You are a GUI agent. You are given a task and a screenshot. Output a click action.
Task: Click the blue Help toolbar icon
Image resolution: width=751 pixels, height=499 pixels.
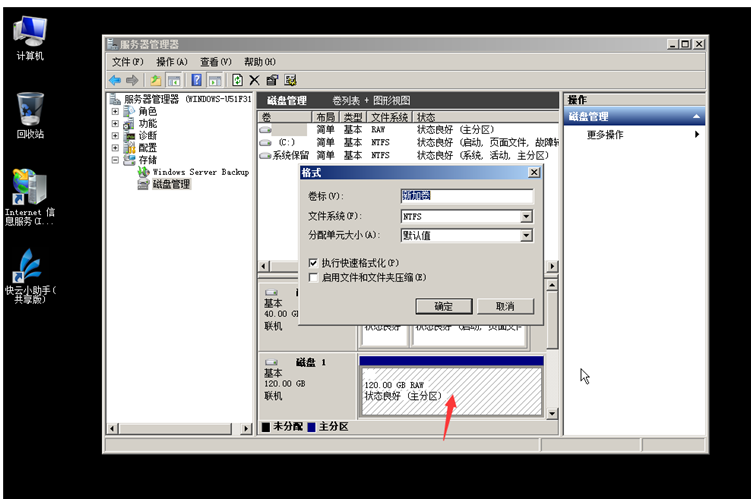point(197,80)
